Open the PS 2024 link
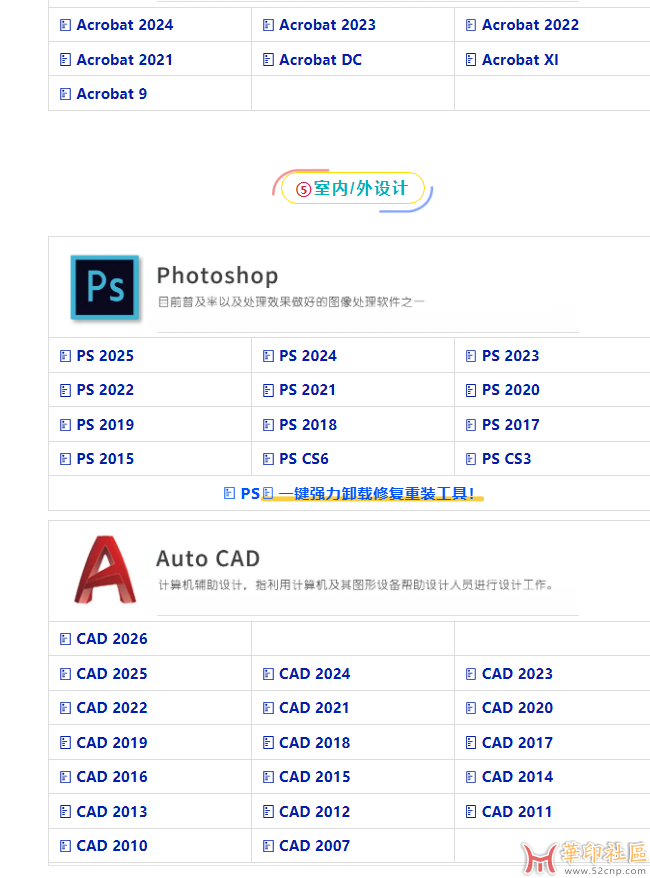Screen dimensions: 650x878 coord(307,356)
